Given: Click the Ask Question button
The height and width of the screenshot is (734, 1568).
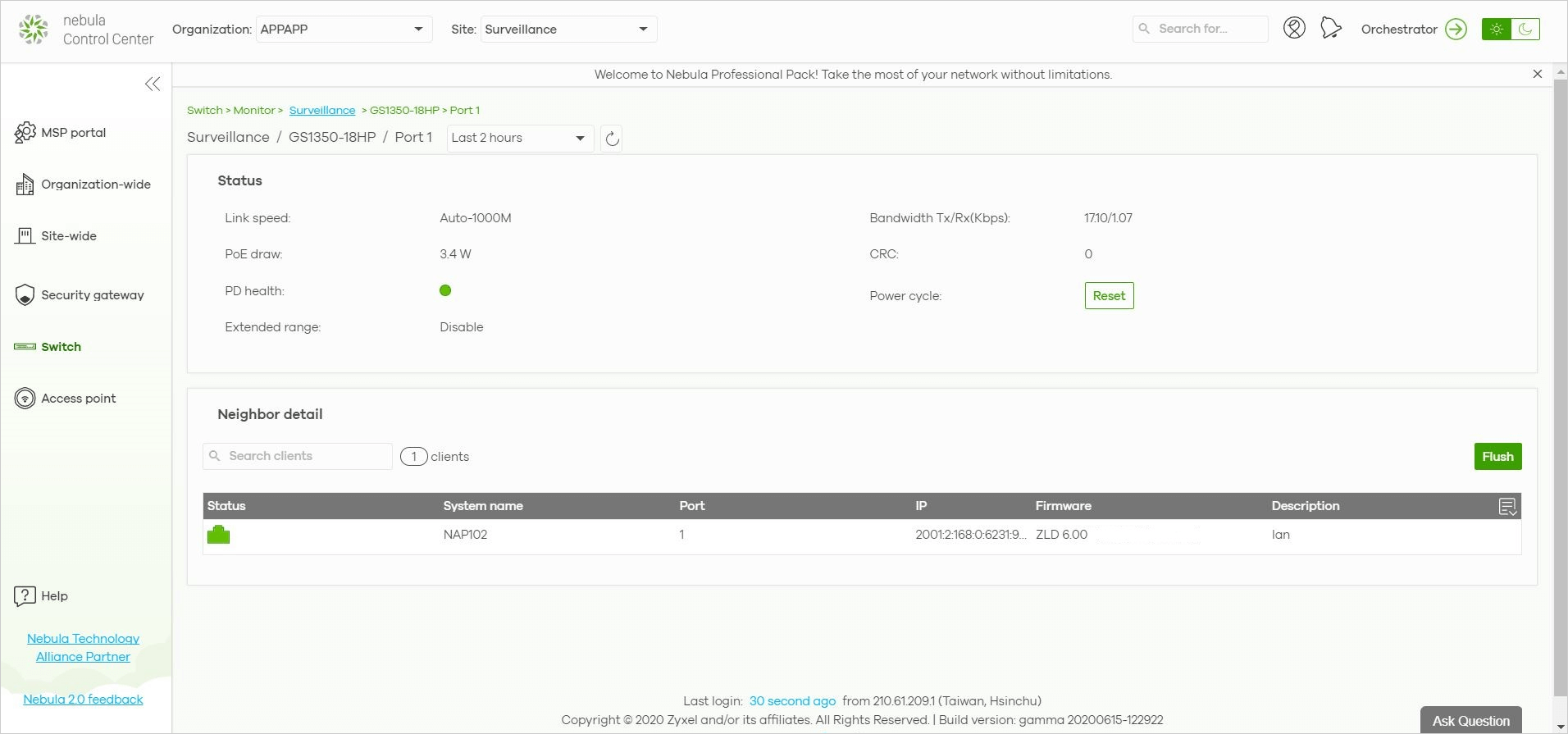Looking at the screenshot, I should [1471, 720].
